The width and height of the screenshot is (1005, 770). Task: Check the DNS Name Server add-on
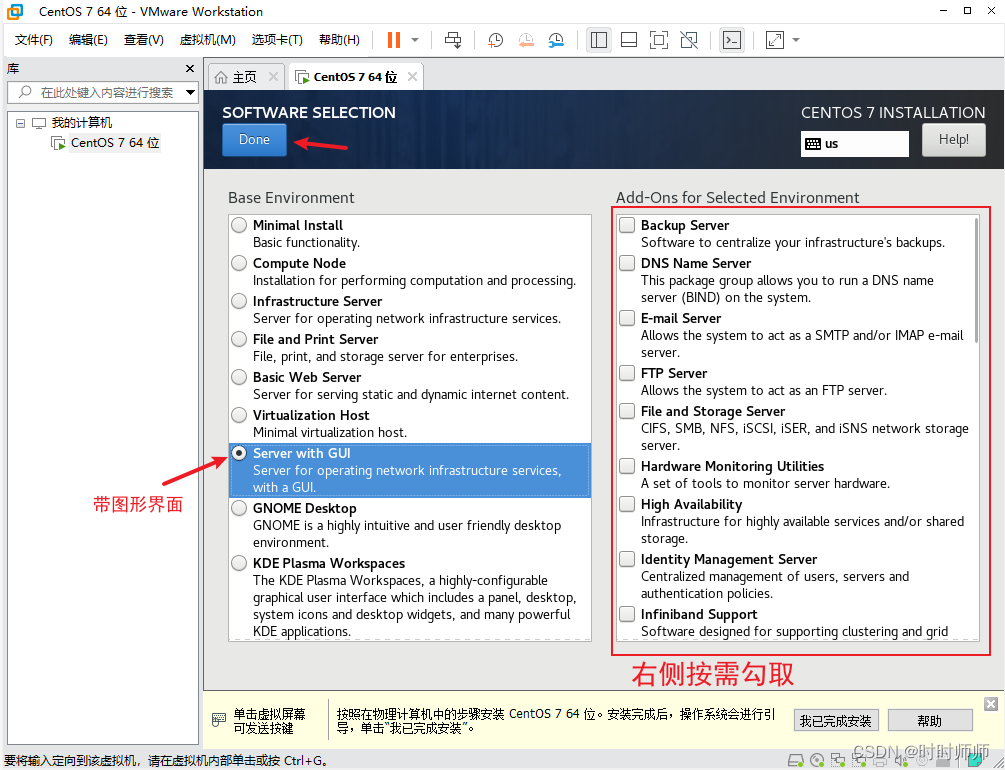pyautogui.click(x=627, y=263)
